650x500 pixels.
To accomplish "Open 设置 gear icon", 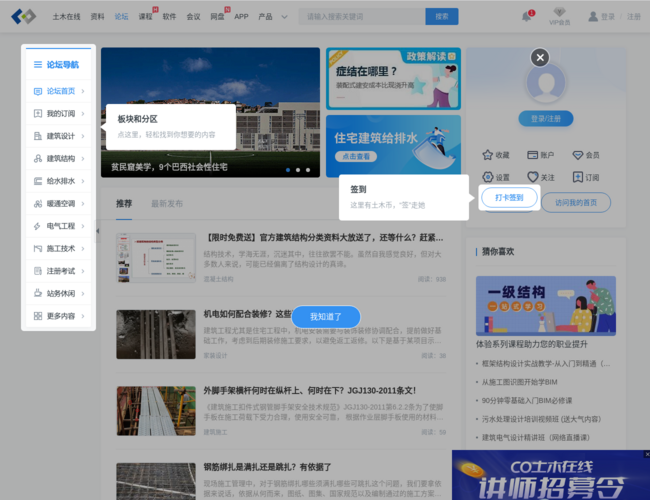I will pos(488,177).
